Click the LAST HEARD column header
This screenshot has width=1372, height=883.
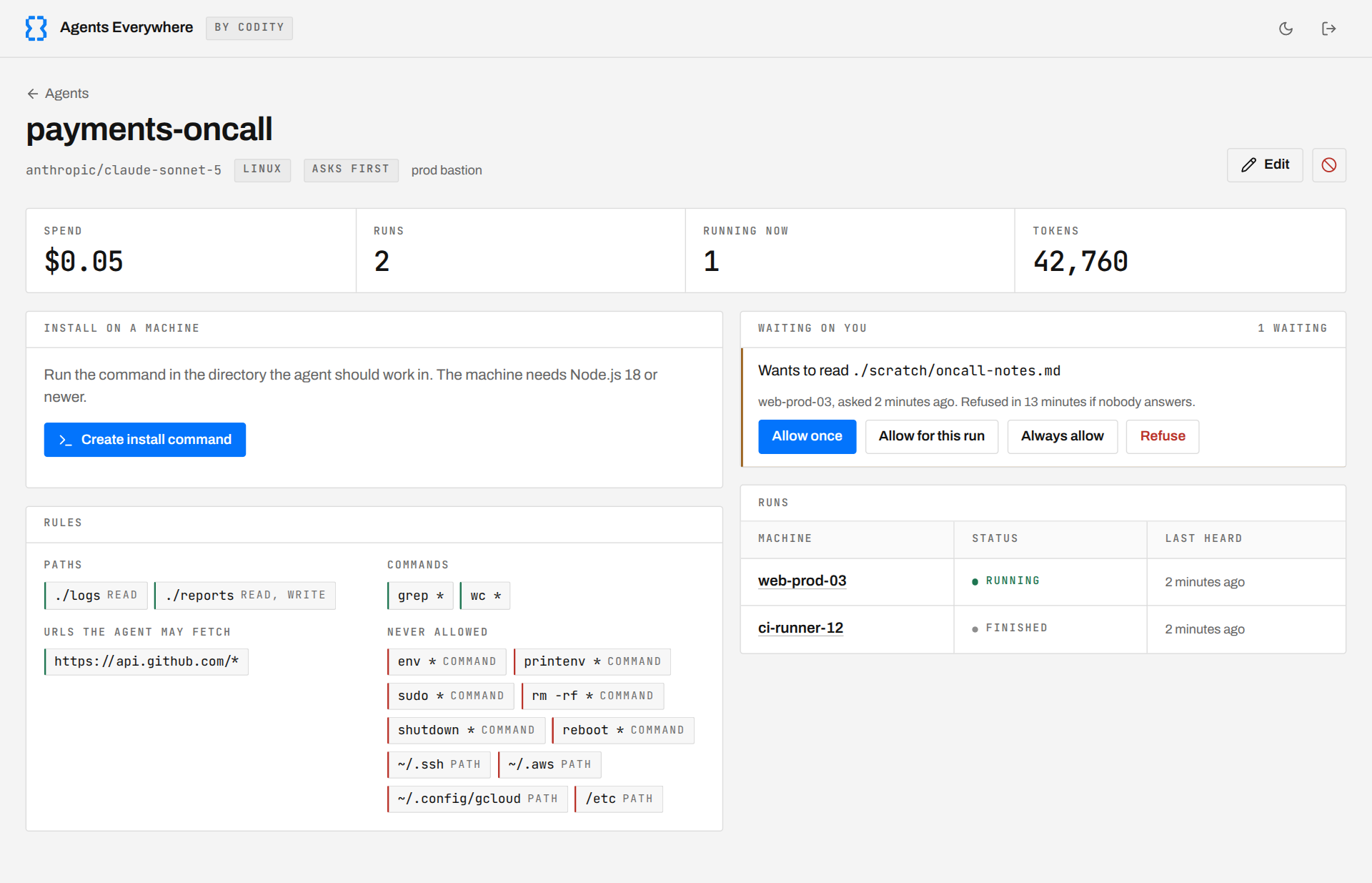1203,538
